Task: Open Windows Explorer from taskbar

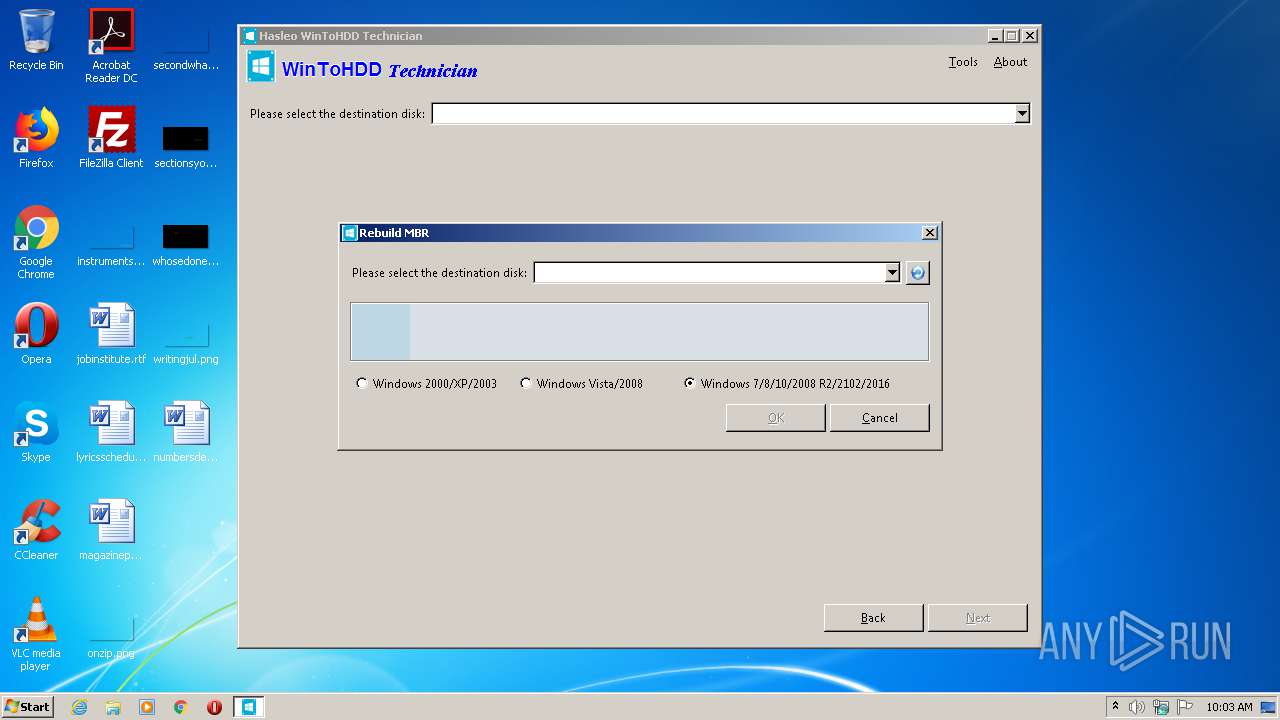Action: pos(113,707)
